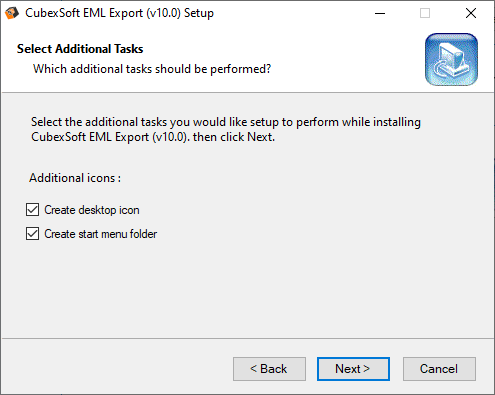495x395 pixels.
Task: Proceed with the Next > button
Action: [x=353, y=369]
